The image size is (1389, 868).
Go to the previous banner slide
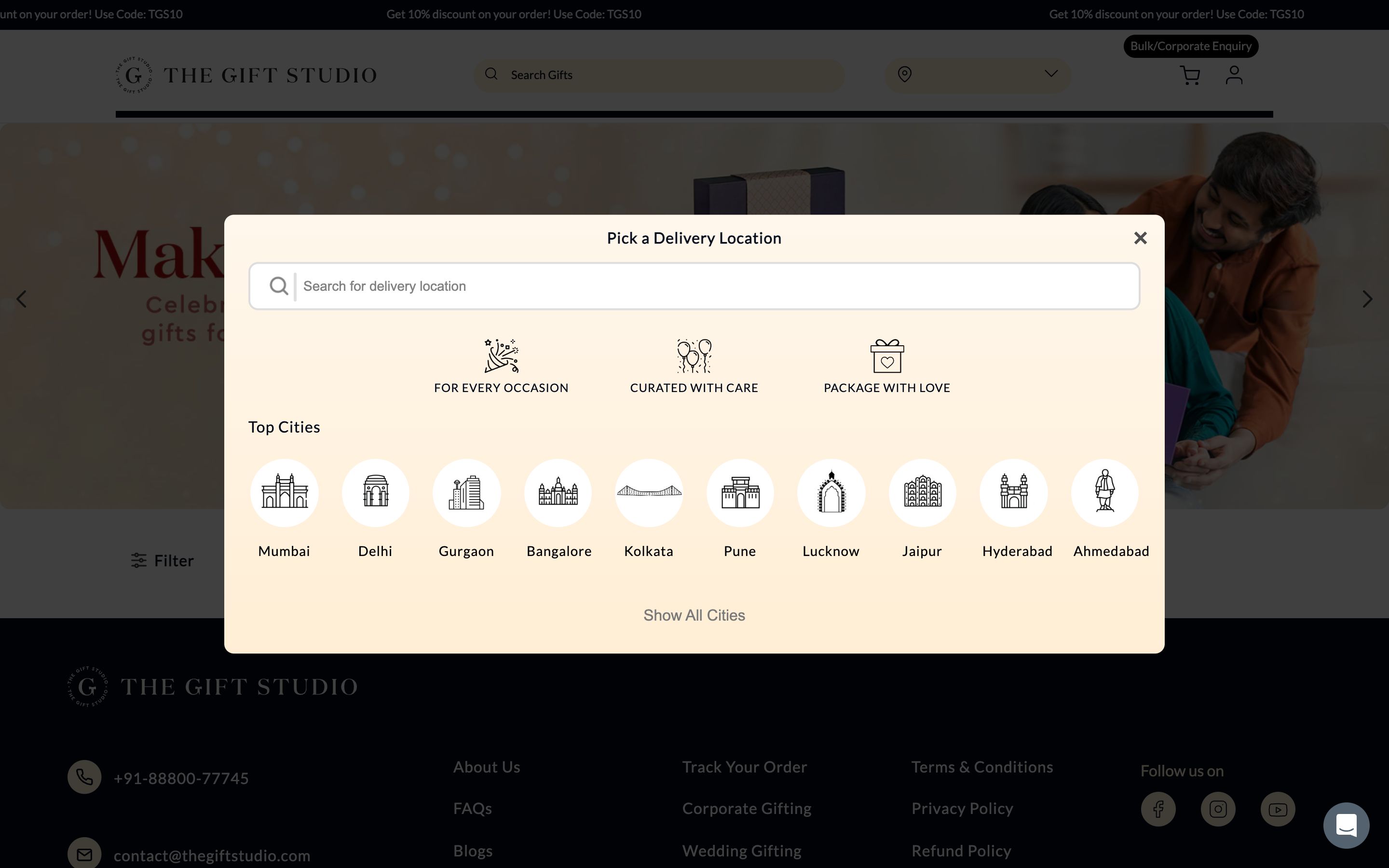click(x=21, y=299)
